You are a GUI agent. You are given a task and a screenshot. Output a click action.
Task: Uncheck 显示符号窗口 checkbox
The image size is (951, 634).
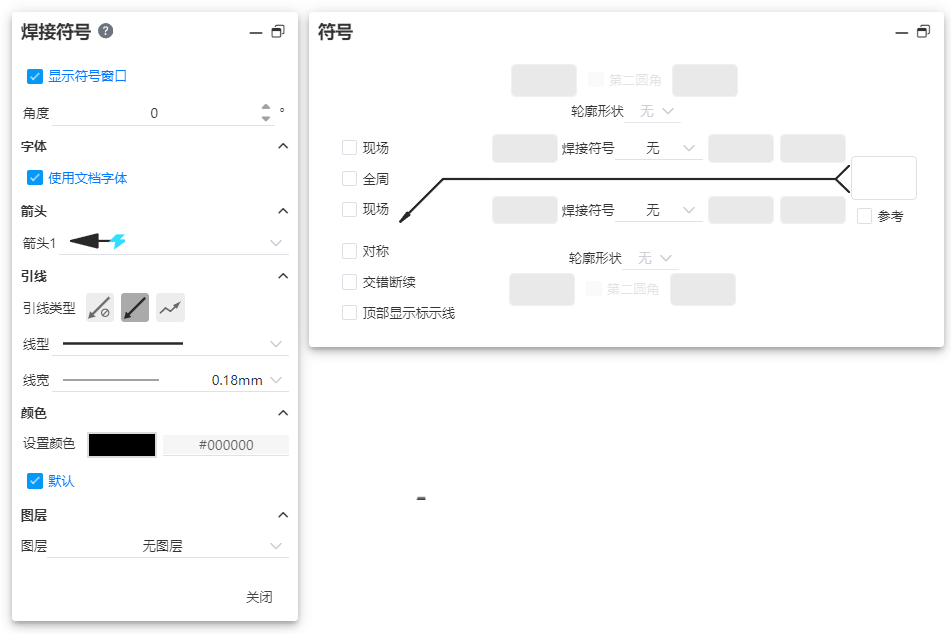35,76
